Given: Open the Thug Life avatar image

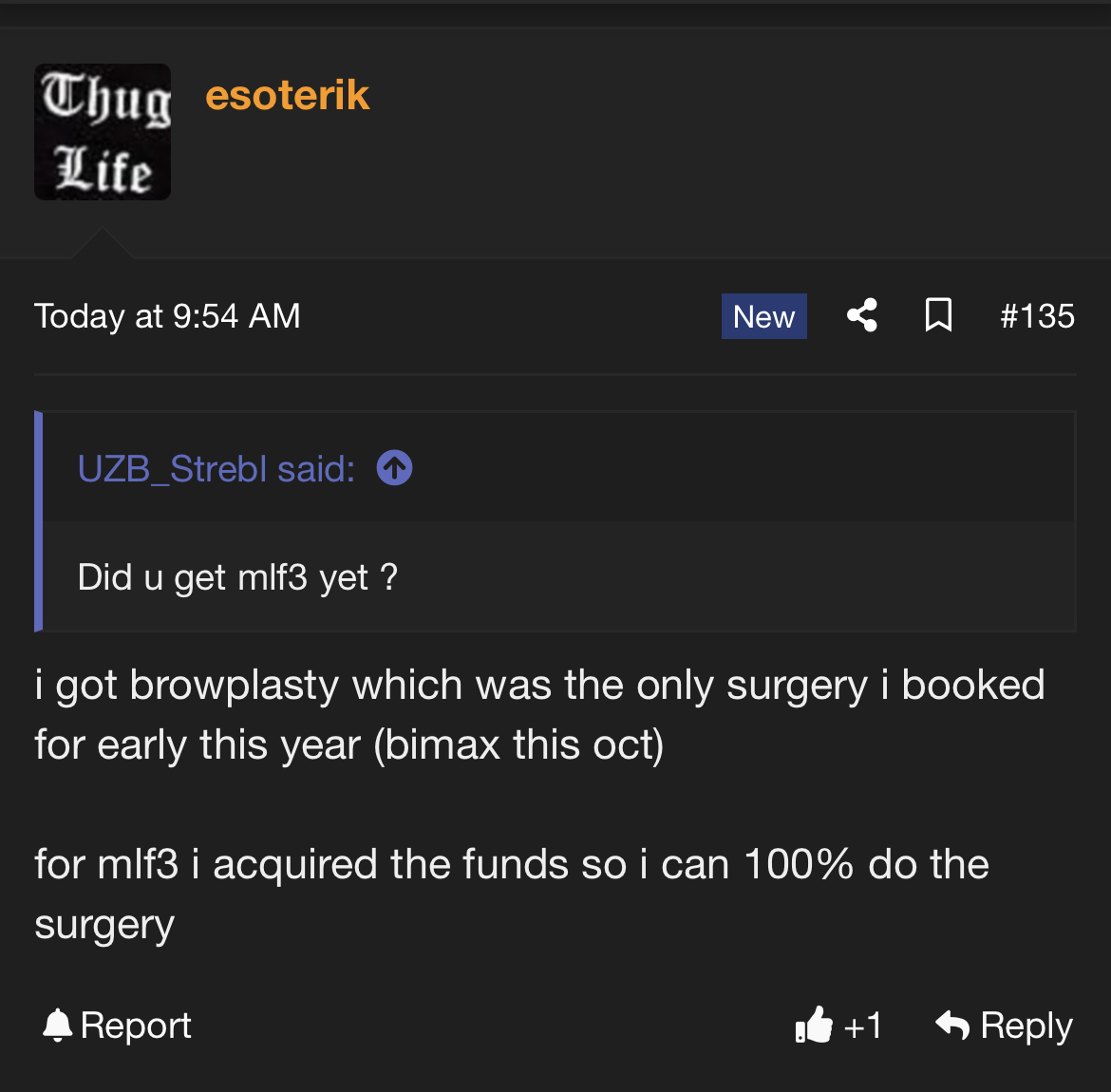Looking at the screenshot, I should pyautogui.click(x=103, y=132).
